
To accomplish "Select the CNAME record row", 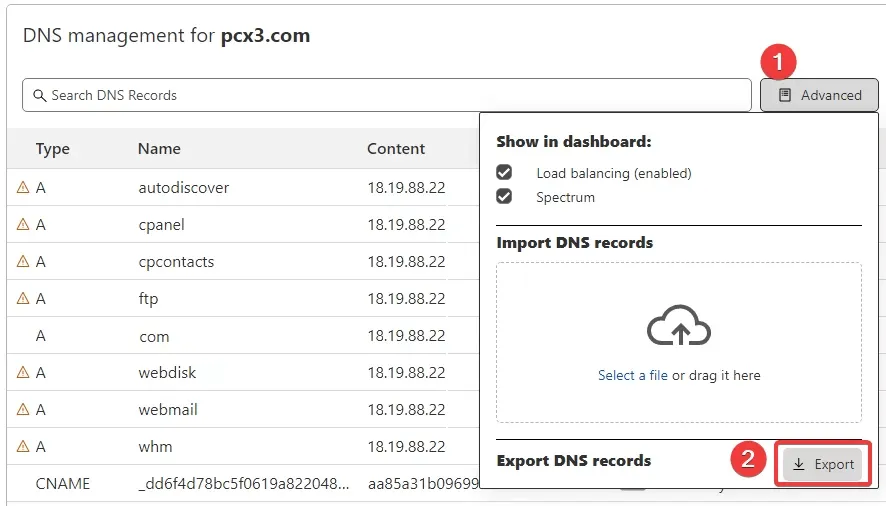I will tap(243, 483).
